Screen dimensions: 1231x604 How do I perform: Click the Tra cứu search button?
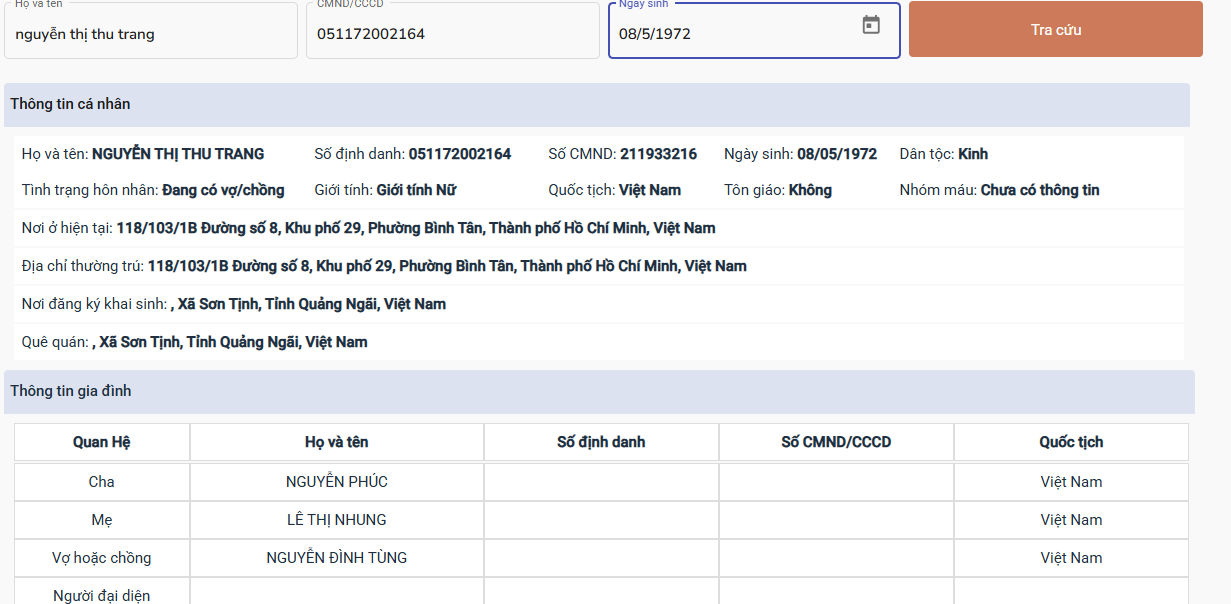click(x=1055, y=30)
